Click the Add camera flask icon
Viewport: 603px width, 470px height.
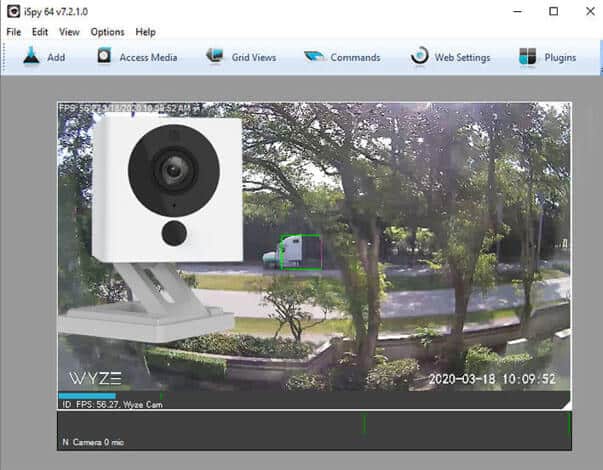(x=31, y=57)
